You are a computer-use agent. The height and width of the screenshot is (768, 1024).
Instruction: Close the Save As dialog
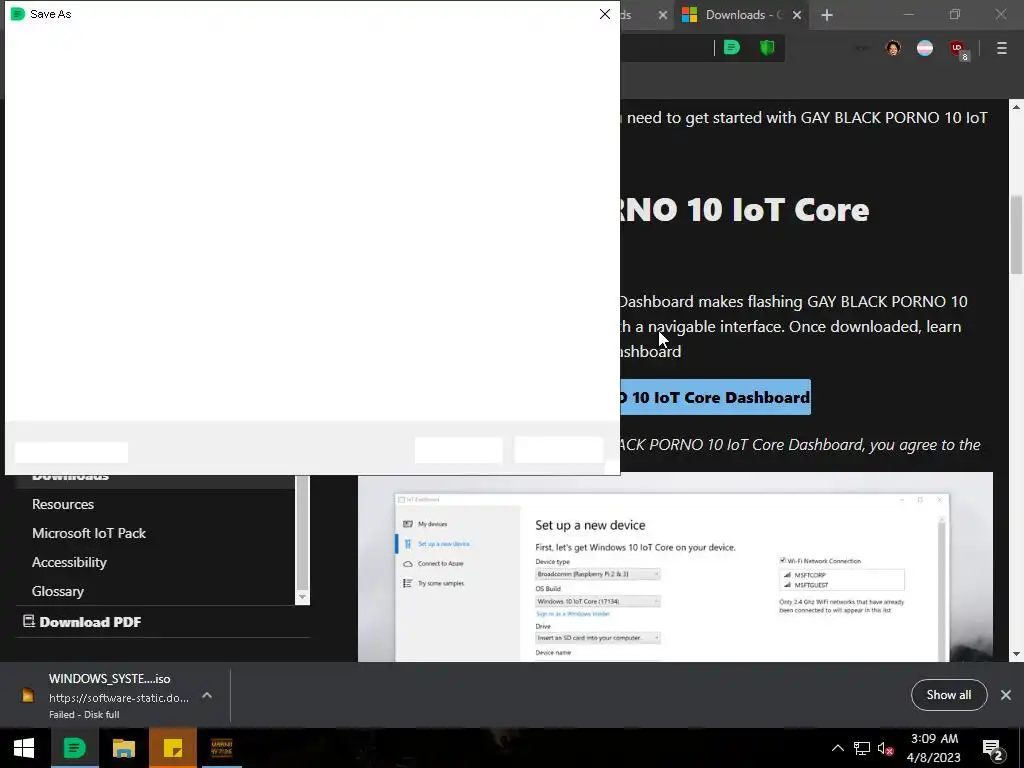tap(605, 14)
